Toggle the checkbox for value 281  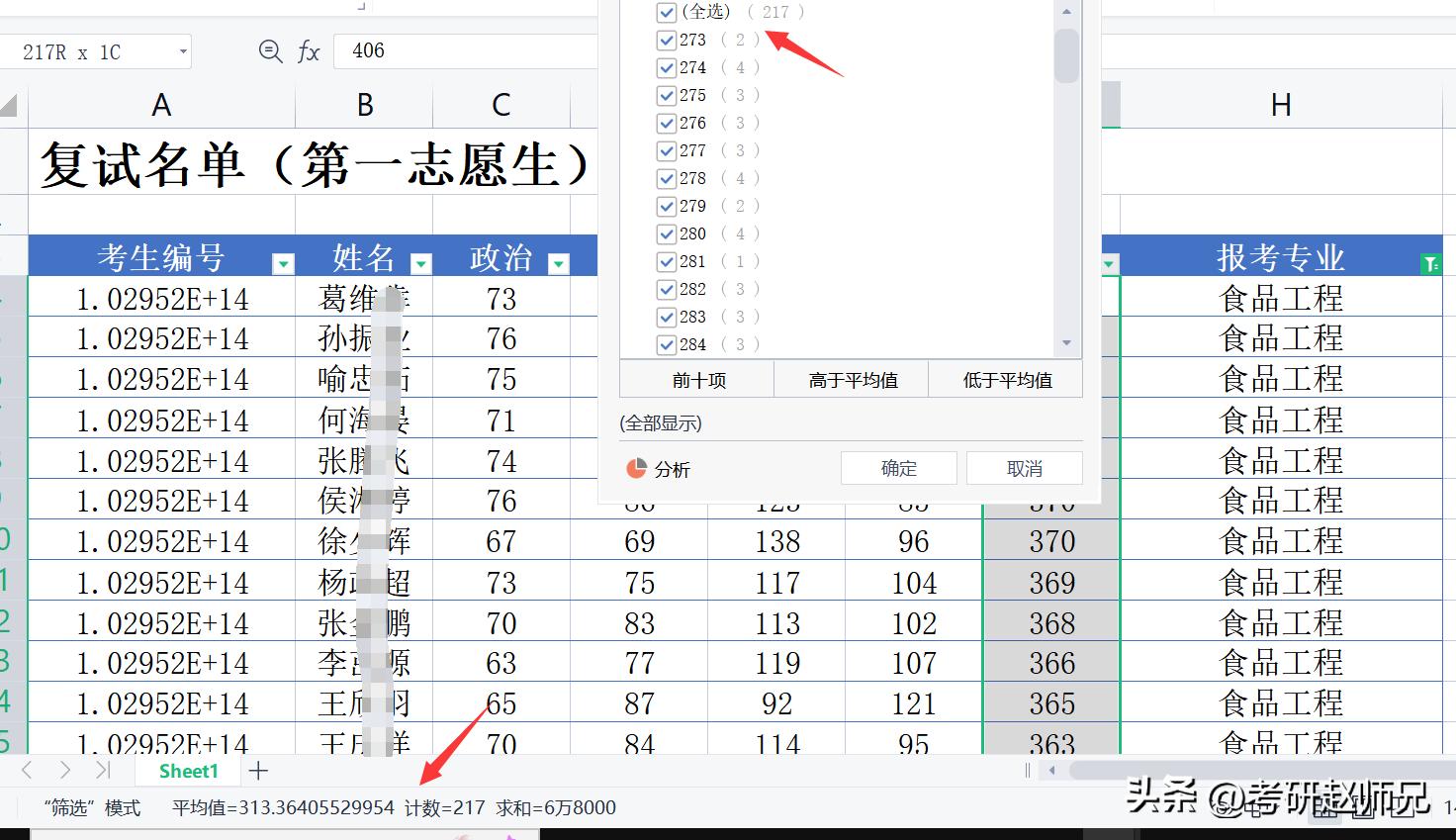tap(667, 261)
